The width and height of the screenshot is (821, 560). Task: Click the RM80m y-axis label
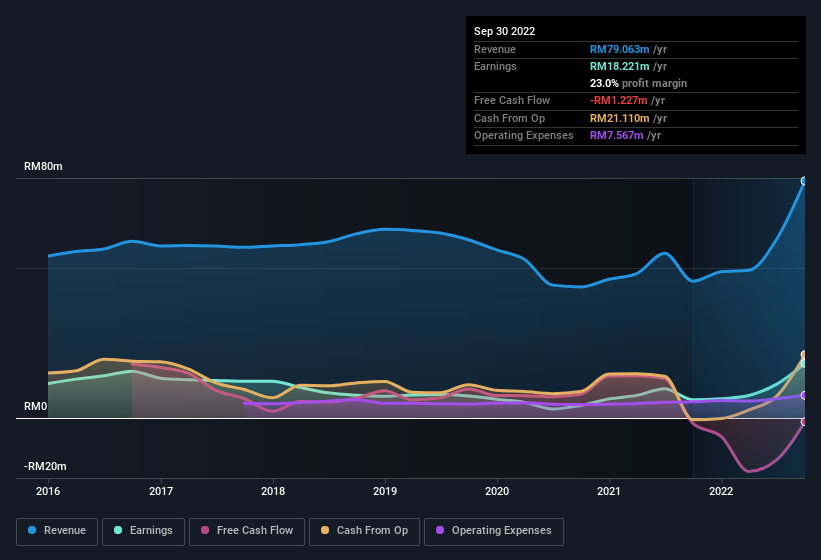pos(43,166)
